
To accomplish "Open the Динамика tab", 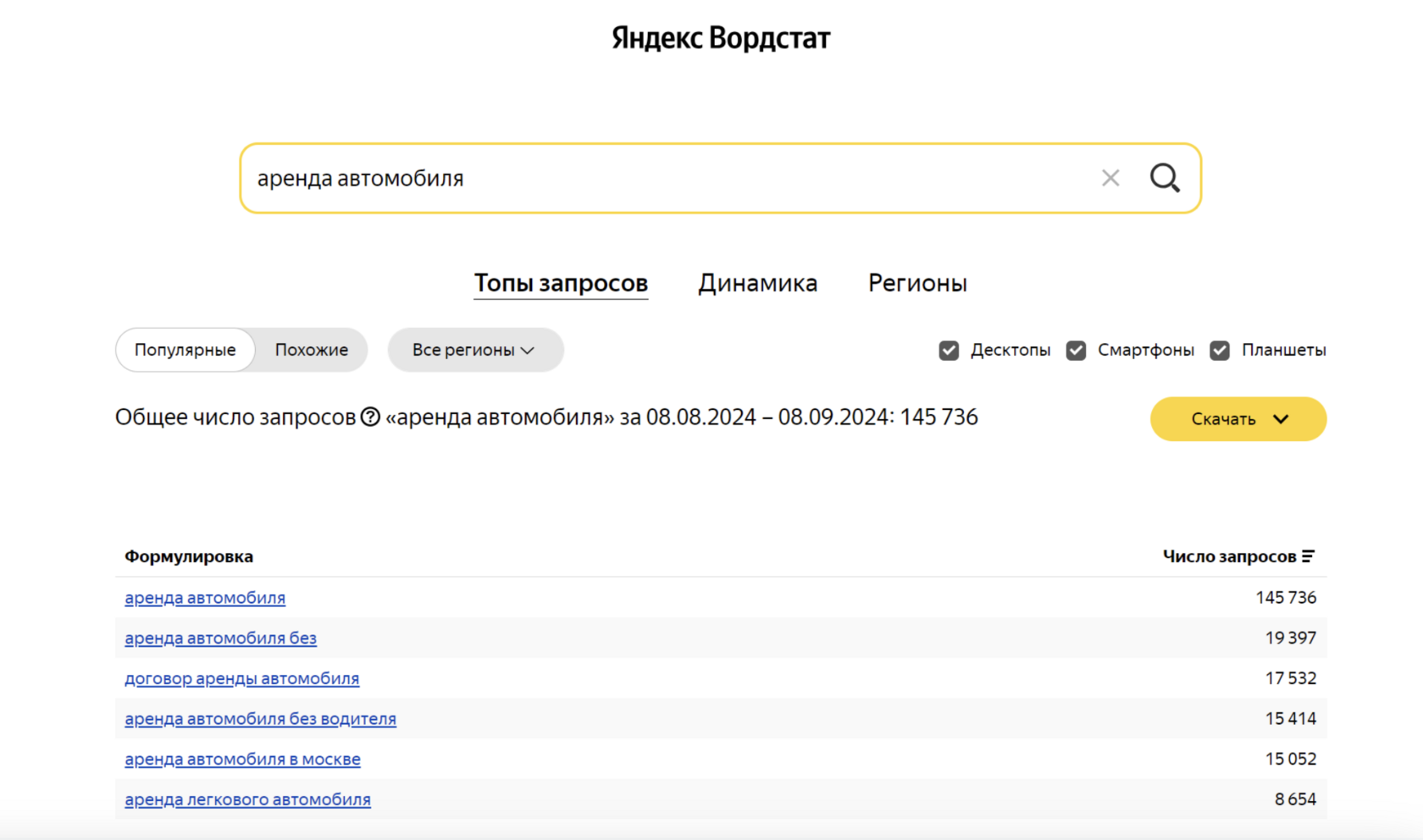I will (757, 283).
